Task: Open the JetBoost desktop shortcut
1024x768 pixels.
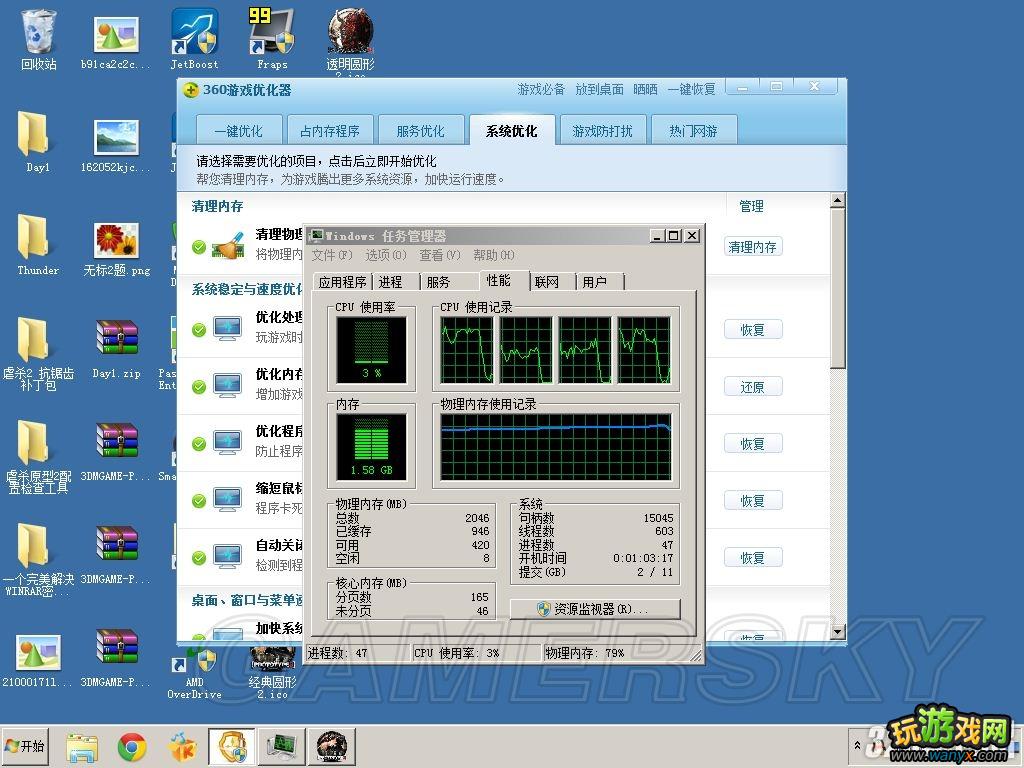Action: point(194,39)
